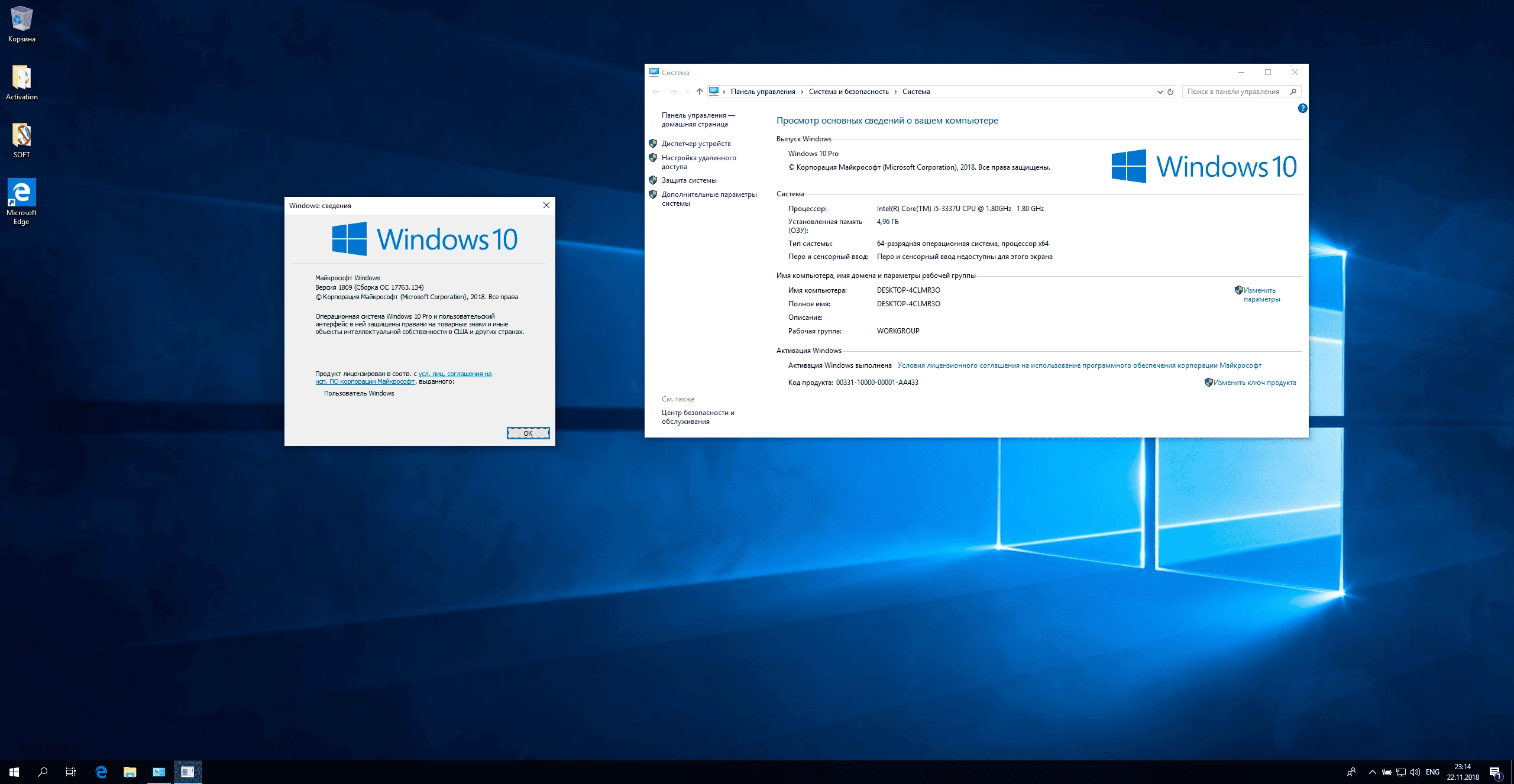Open the network tray icon

coord(1400,772)
